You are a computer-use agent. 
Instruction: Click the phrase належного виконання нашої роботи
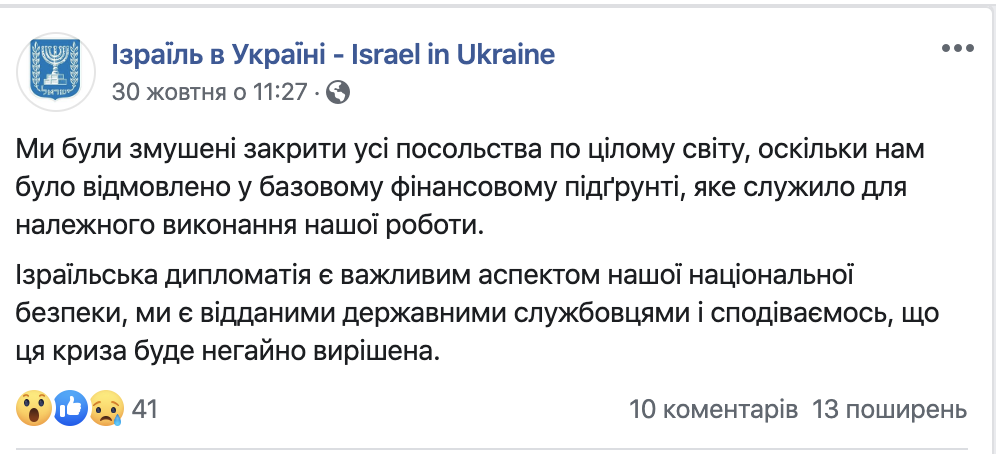pos(250,227)
